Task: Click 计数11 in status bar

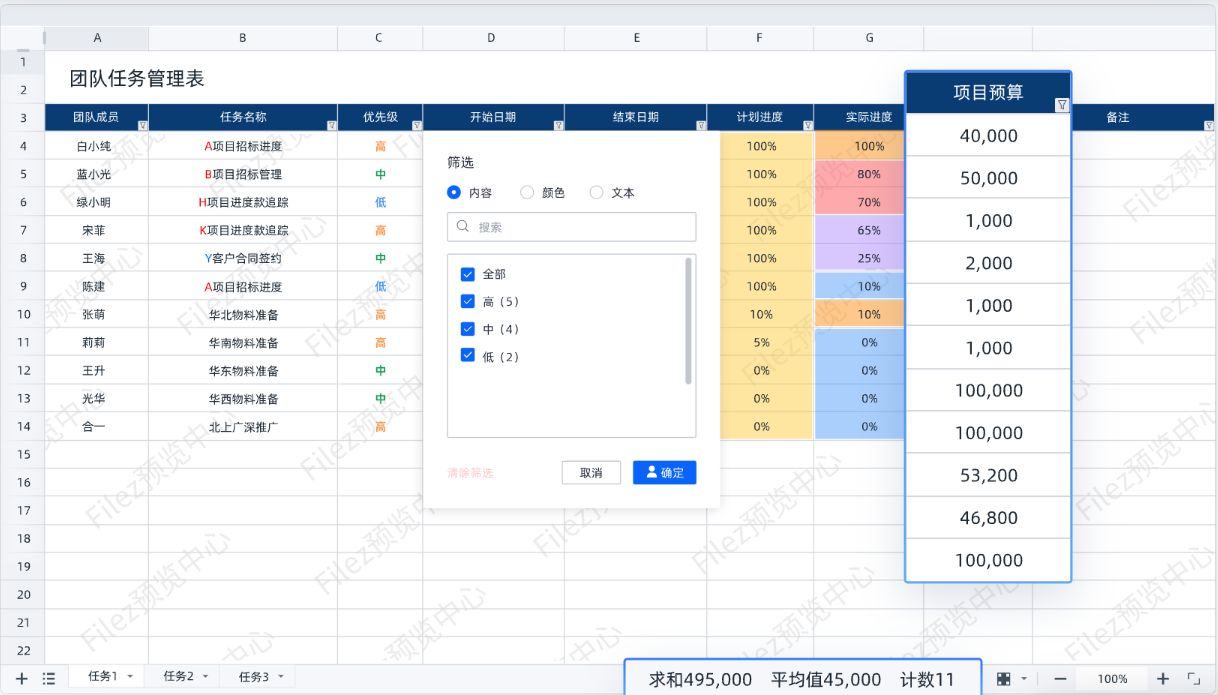Action: pyautogui.click(x=928, y=680)
